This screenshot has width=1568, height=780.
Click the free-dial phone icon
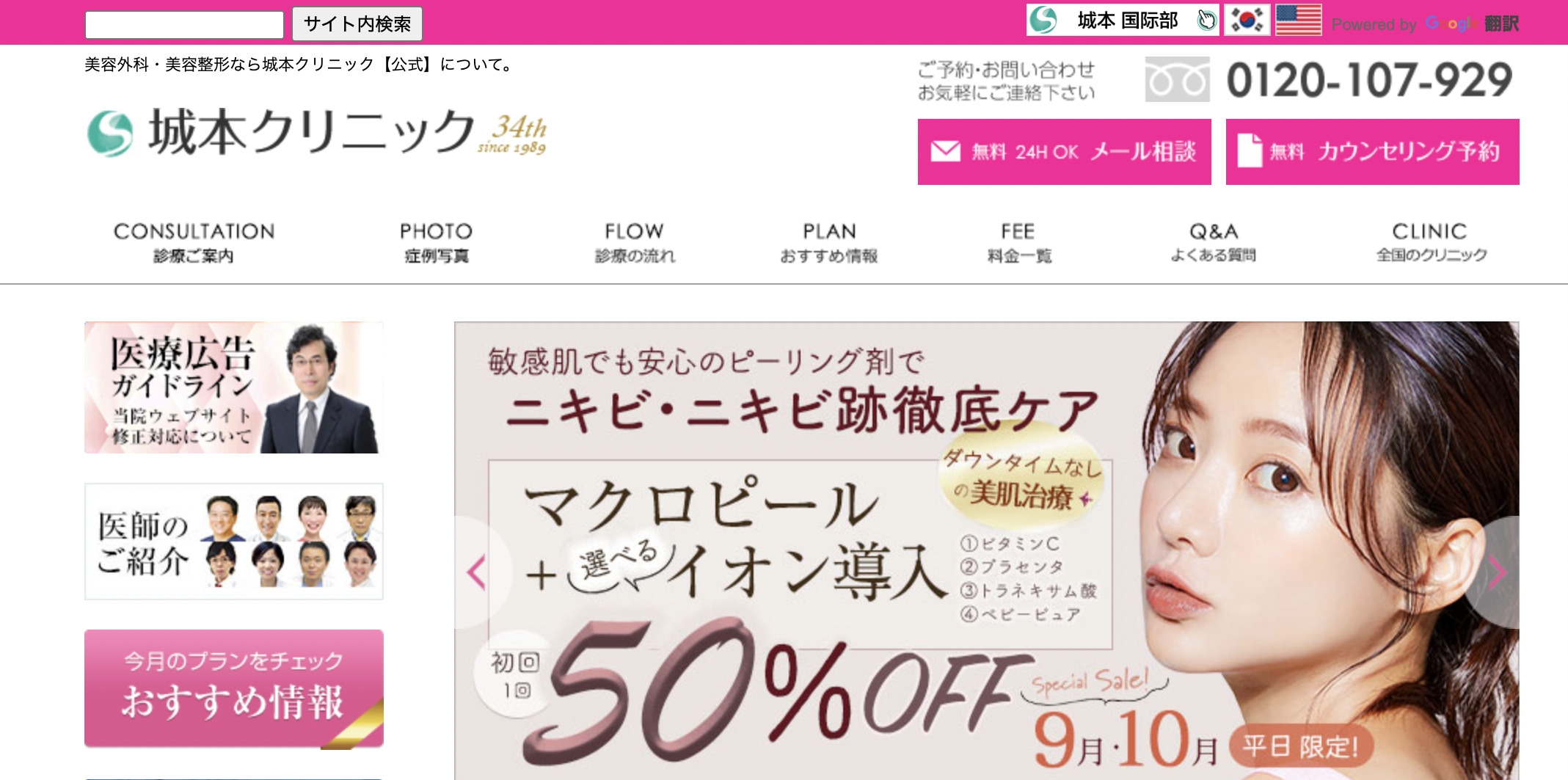1177,79
